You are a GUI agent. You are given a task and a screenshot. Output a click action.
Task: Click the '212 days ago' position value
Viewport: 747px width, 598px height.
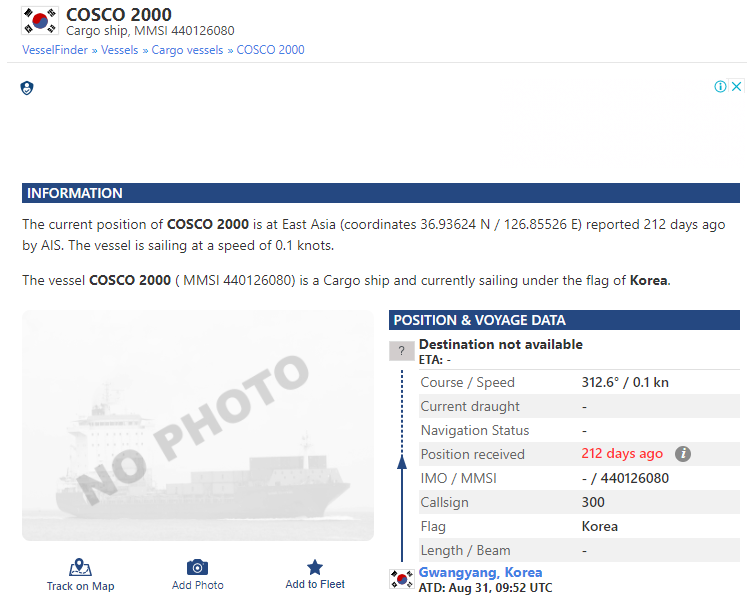point(622,454)
